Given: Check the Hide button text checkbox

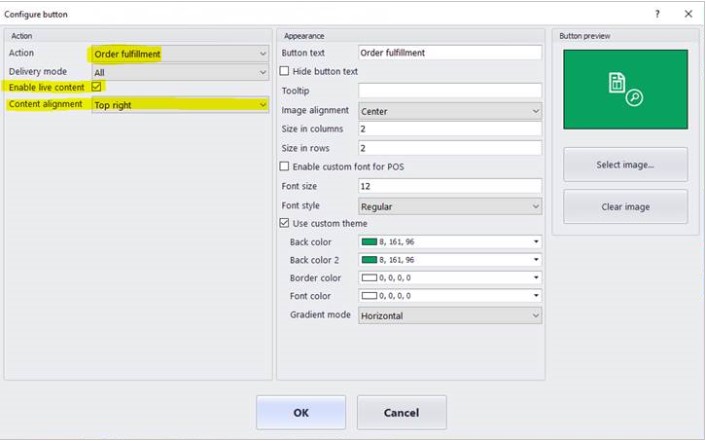Looking at the screenshot, I should point(284,71).
